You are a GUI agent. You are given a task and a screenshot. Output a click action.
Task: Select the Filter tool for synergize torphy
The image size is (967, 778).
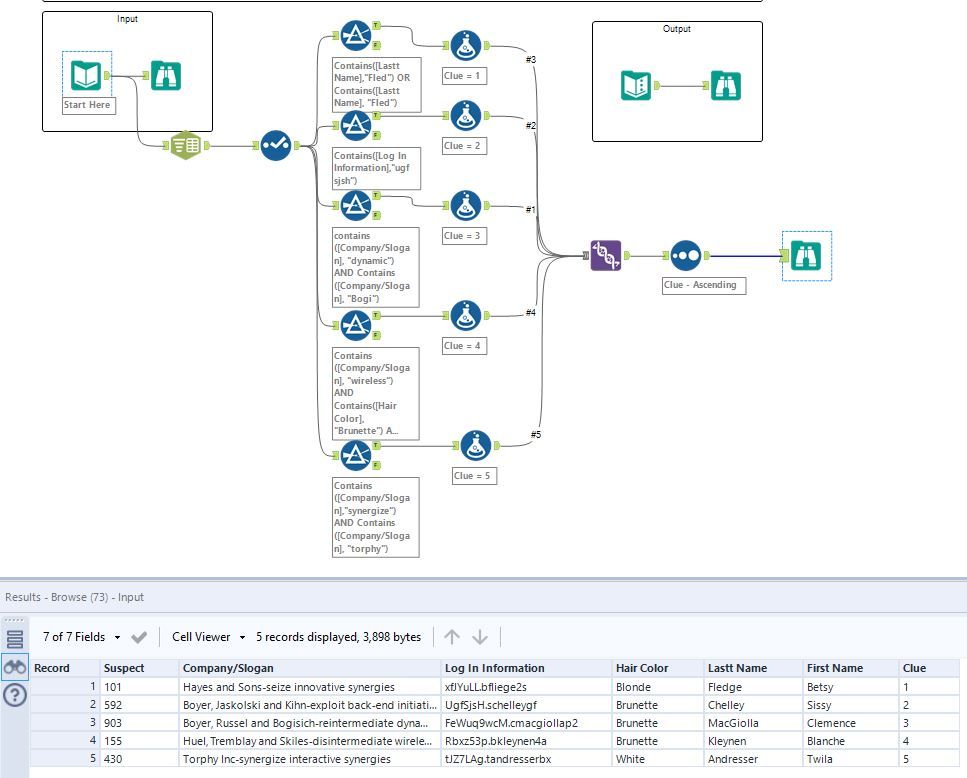click(356, 456)
